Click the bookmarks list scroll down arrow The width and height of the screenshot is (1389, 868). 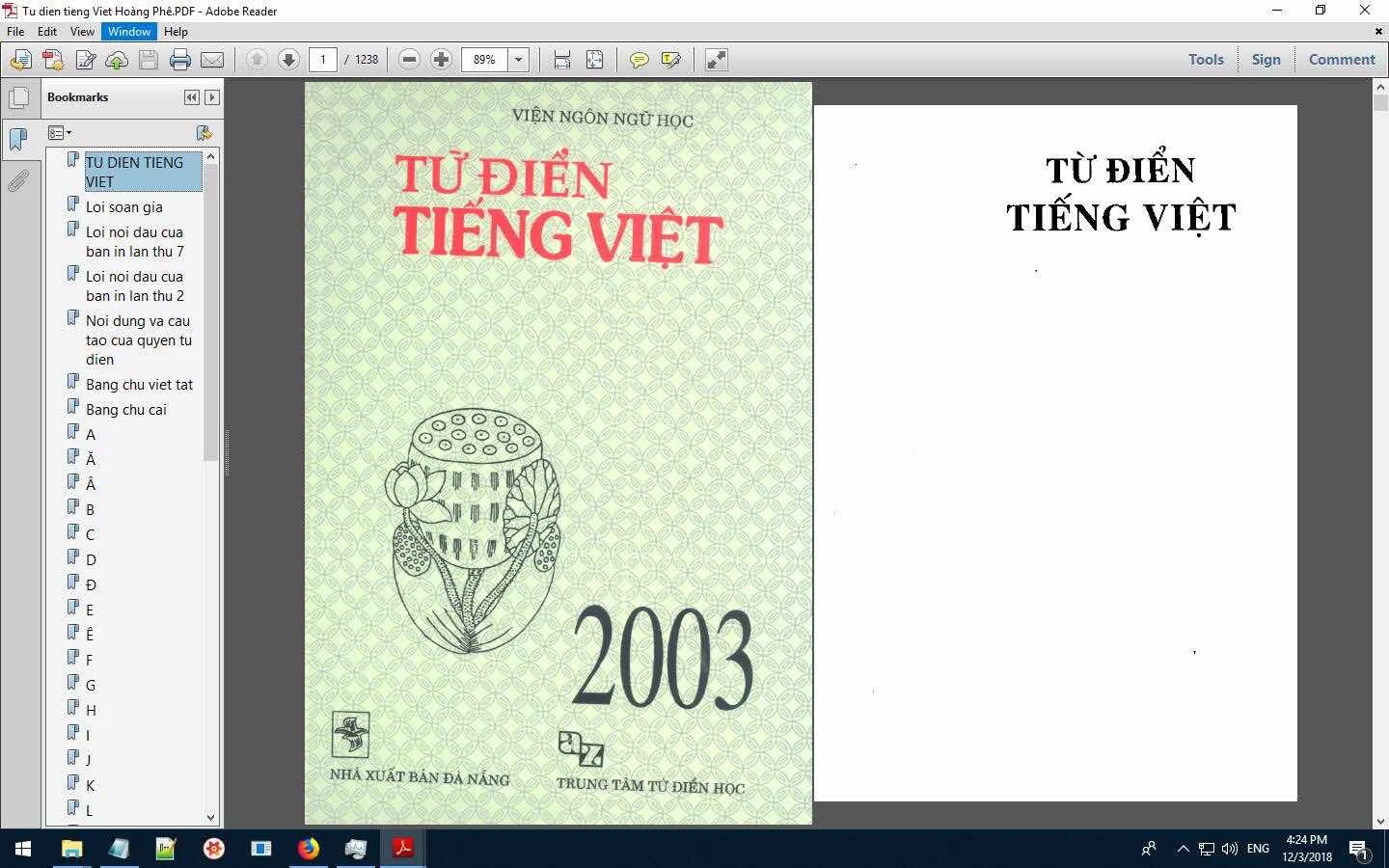(x=211, y=817)
